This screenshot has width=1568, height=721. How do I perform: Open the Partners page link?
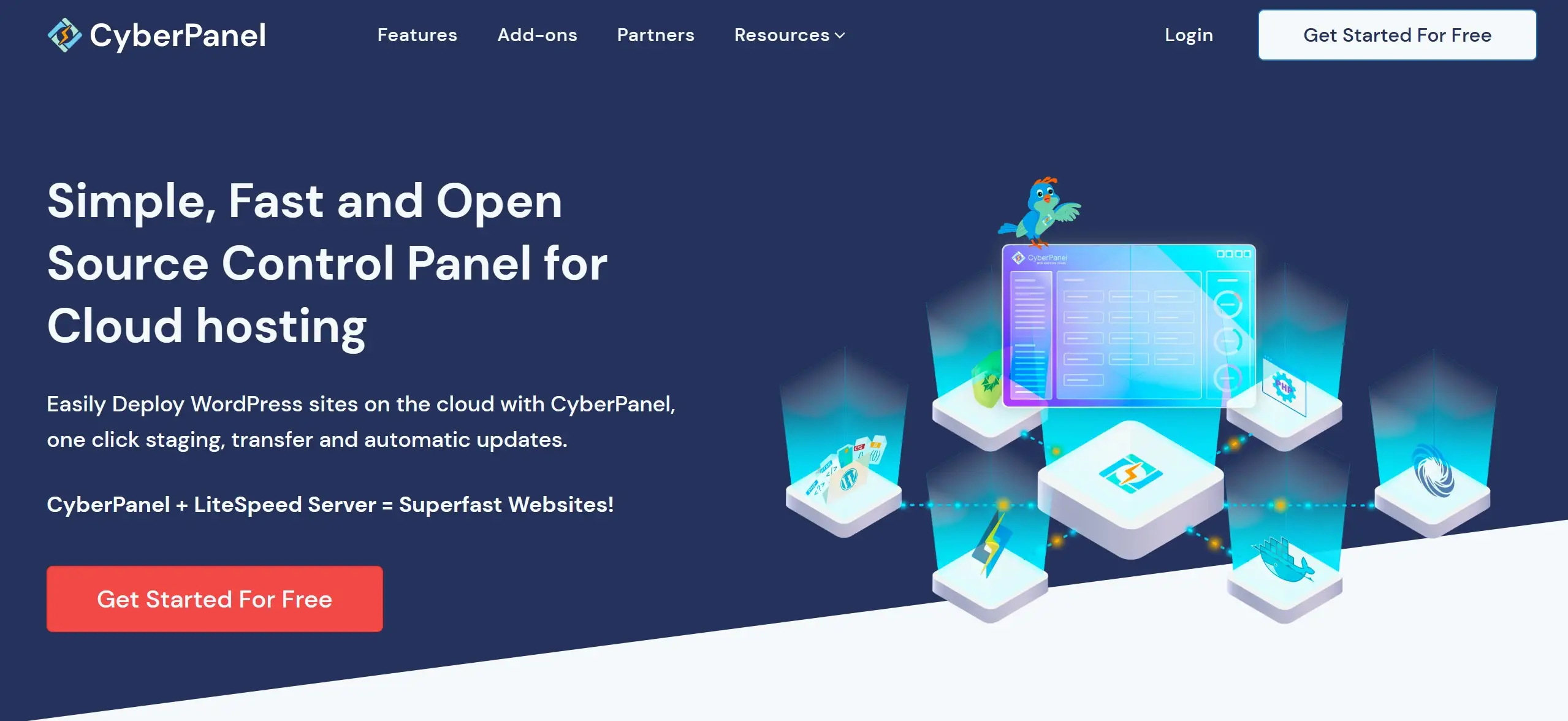(656, 35)
